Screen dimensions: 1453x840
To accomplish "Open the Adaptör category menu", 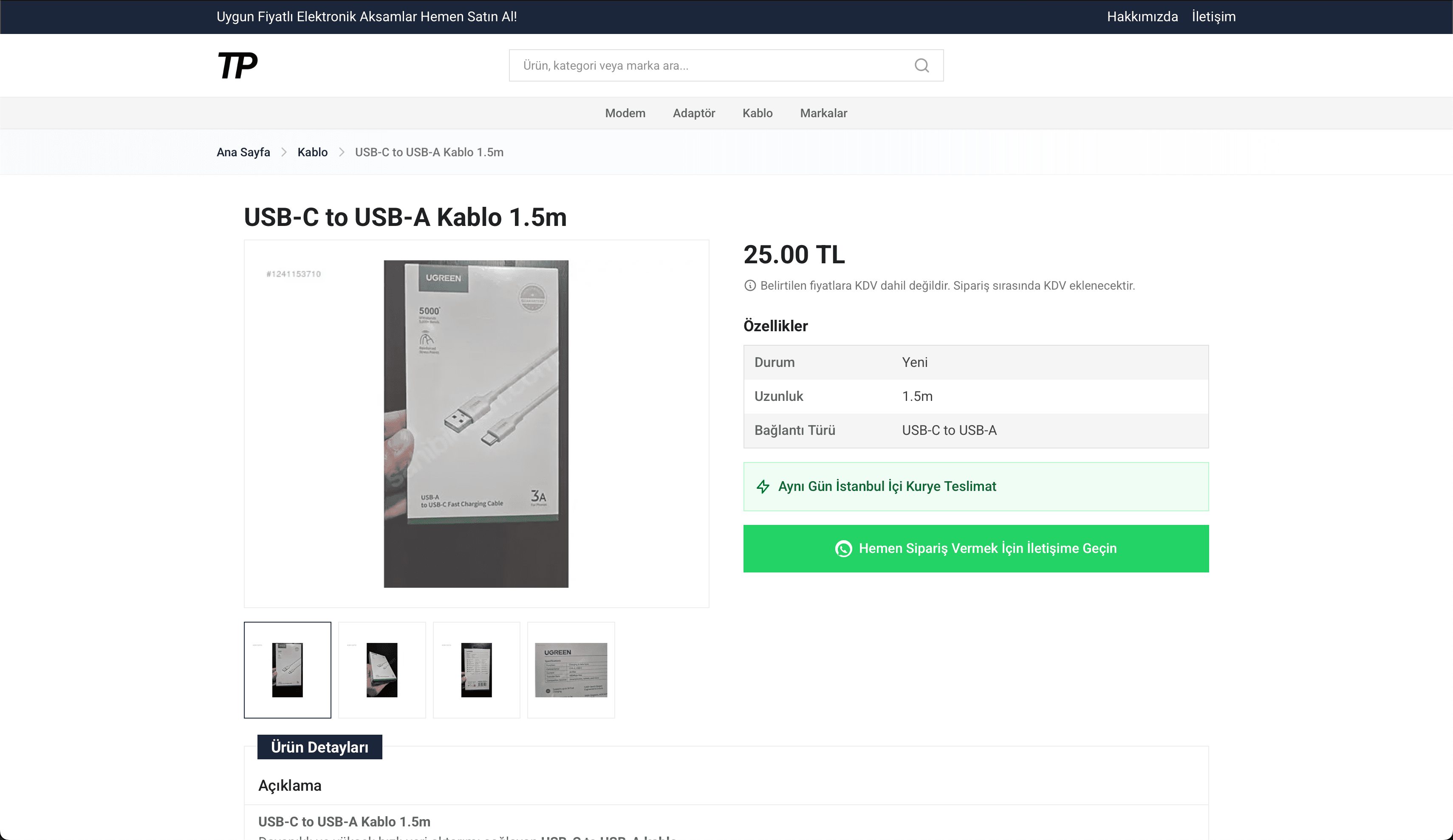I will (x=694, y=113).
